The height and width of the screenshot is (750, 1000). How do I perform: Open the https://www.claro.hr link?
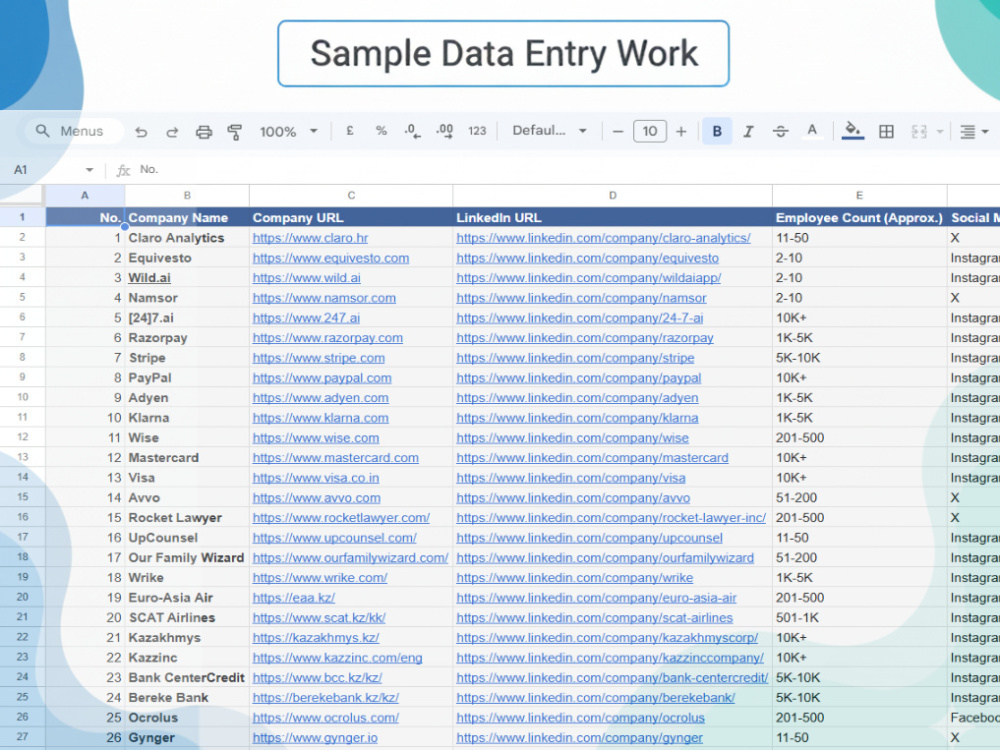click(x=310, y=238)
